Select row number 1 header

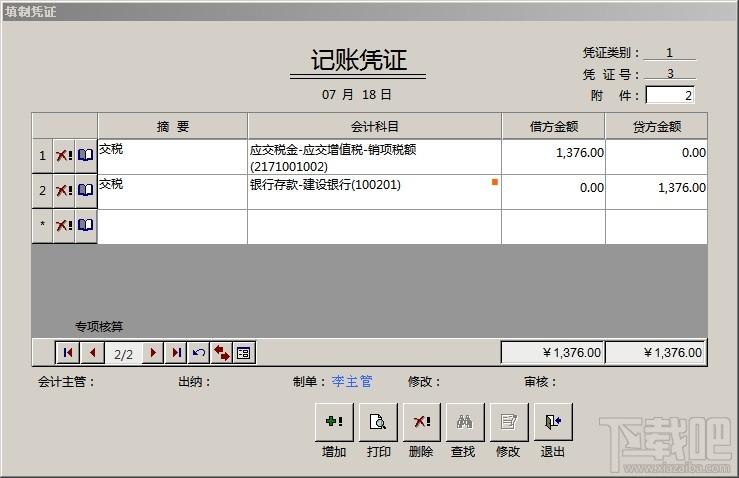(x=42, y=156)
